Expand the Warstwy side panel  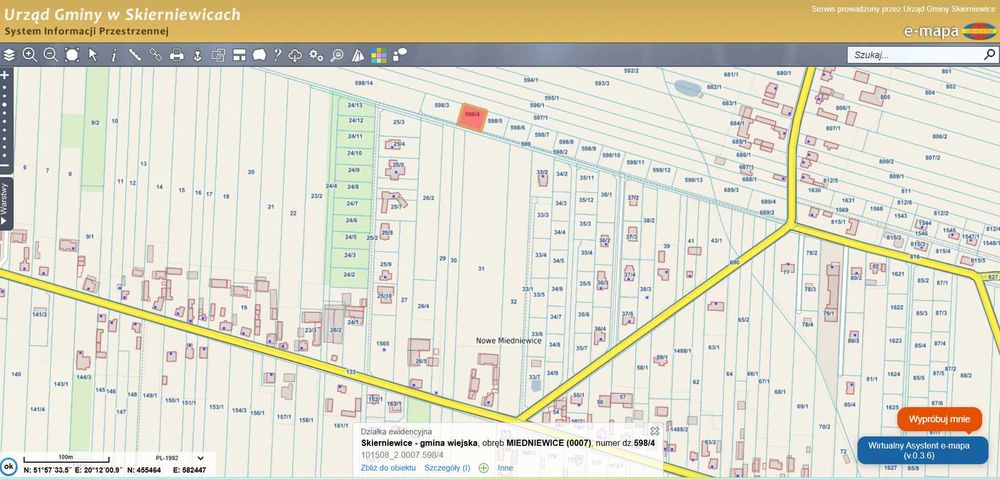(x=5, y=203)
